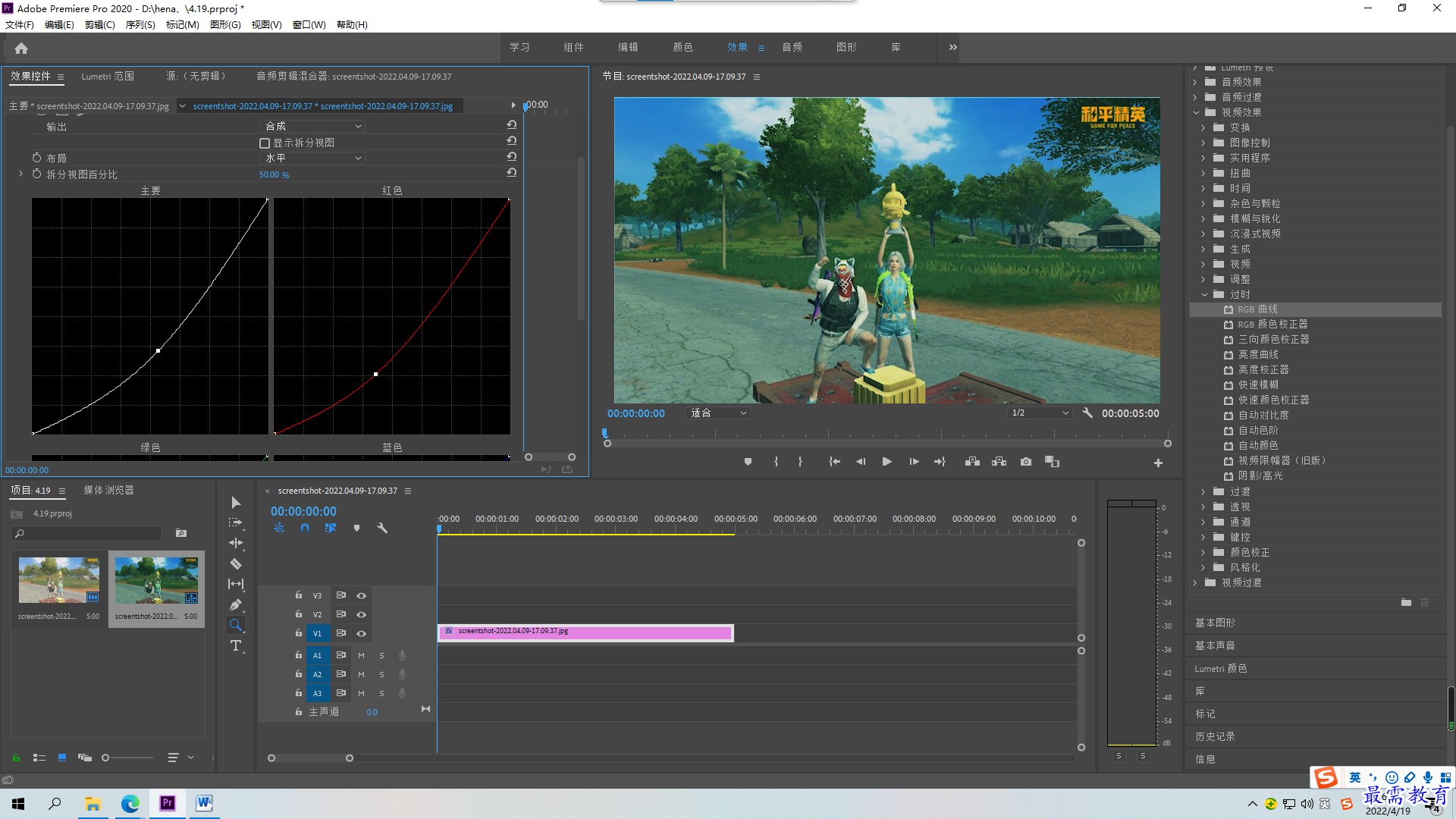1456x819 pixels.
Task: Select the Type text tool
Action: [x=236, y=645]
